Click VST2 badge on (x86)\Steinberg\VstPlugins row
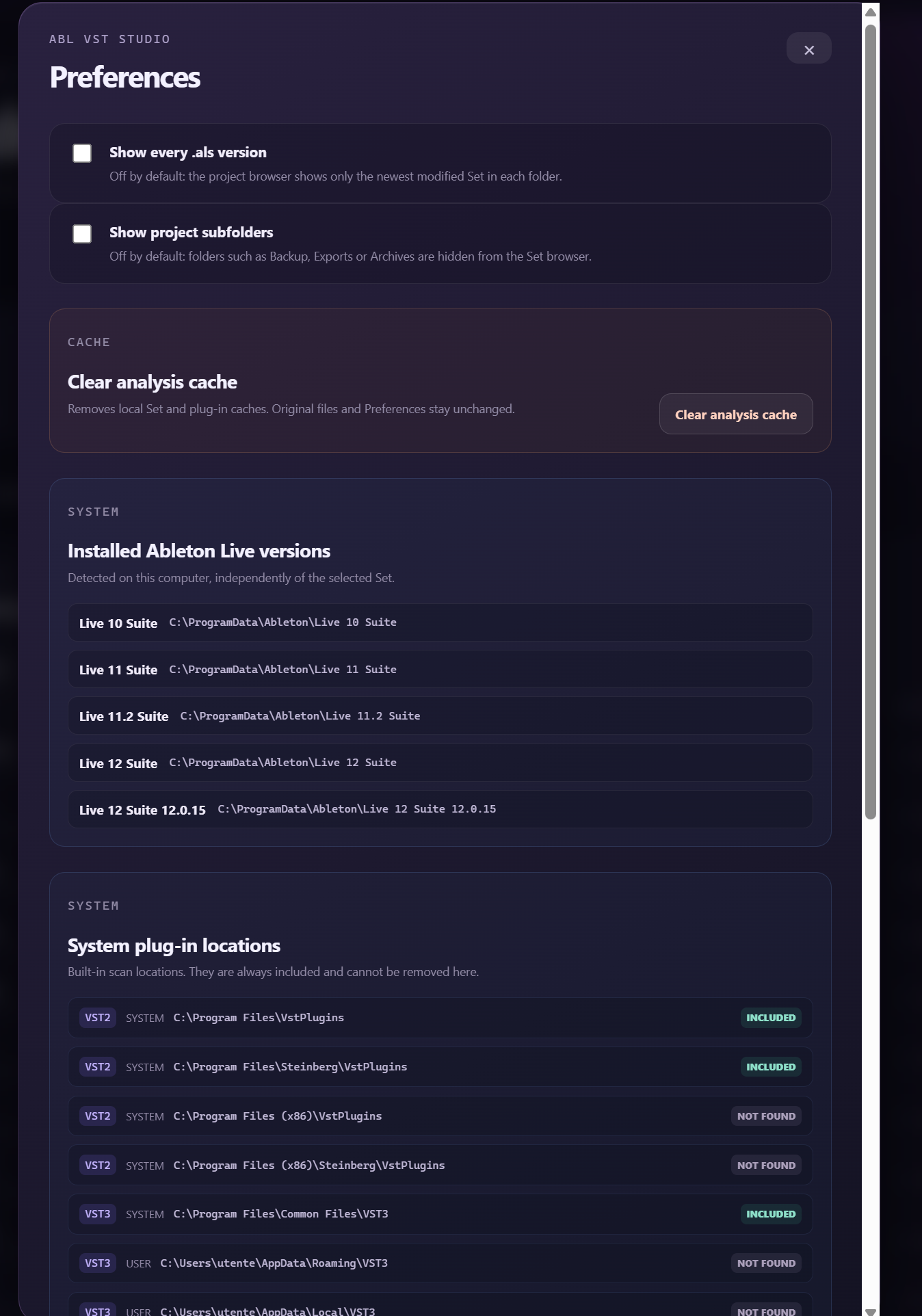Screen dimensions: 922x1316 [97, 1166]
